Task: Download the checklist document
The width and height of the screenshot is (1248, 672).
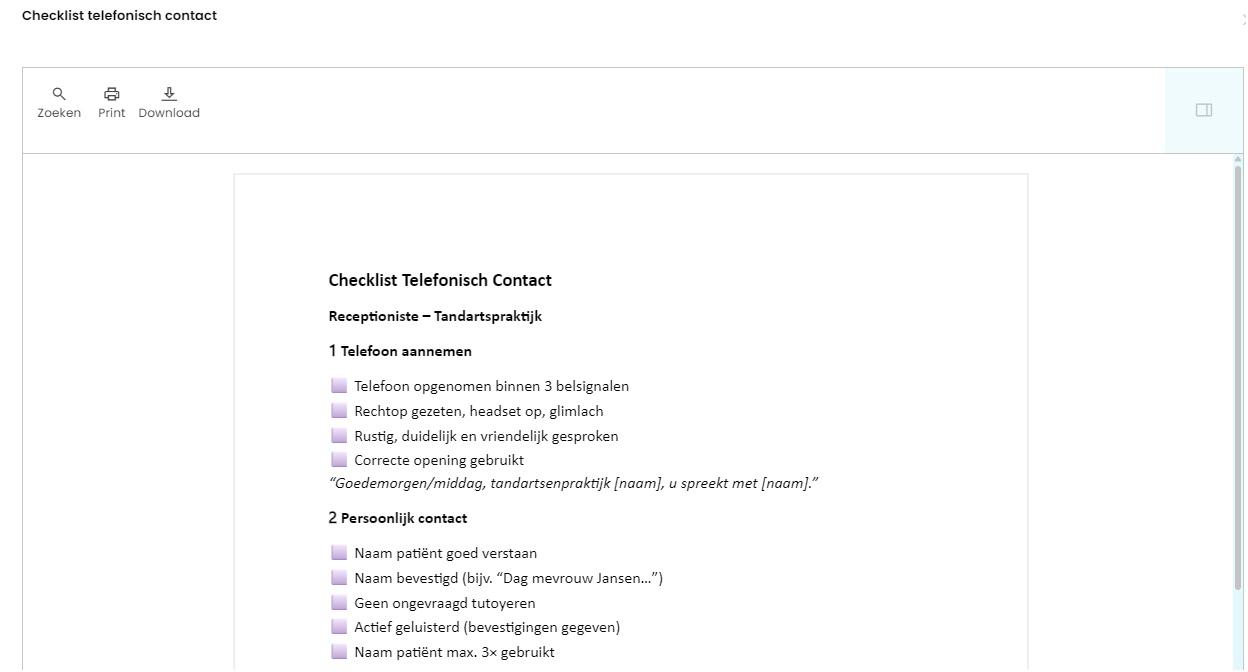Action: click(169, 103)
